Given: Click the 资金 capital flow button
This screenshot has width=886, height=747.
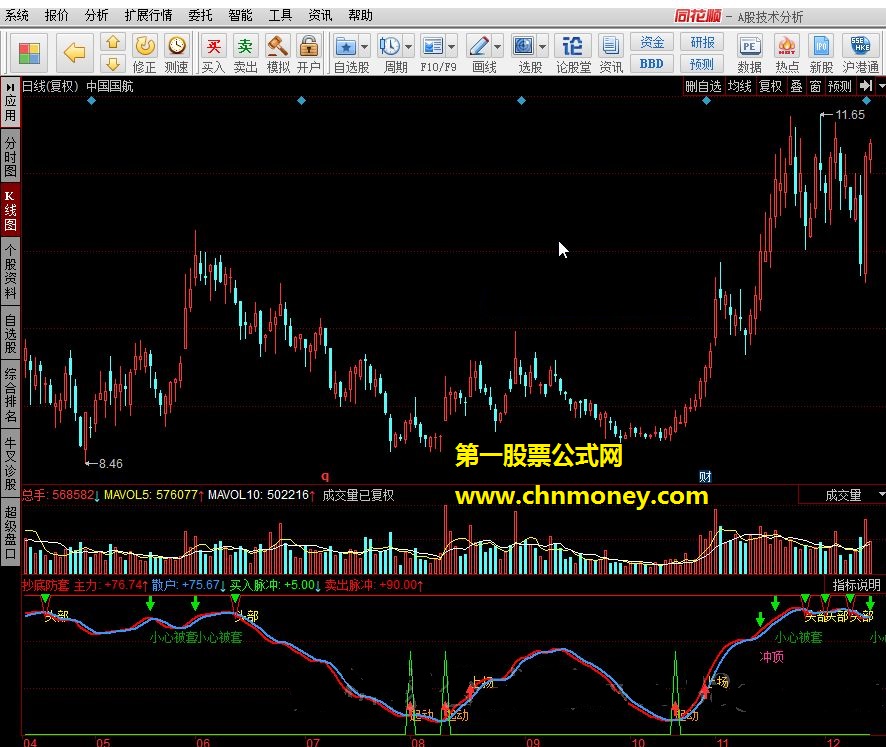Looking at the screenshot, I should pyautogui.click(x=652, y=42).
